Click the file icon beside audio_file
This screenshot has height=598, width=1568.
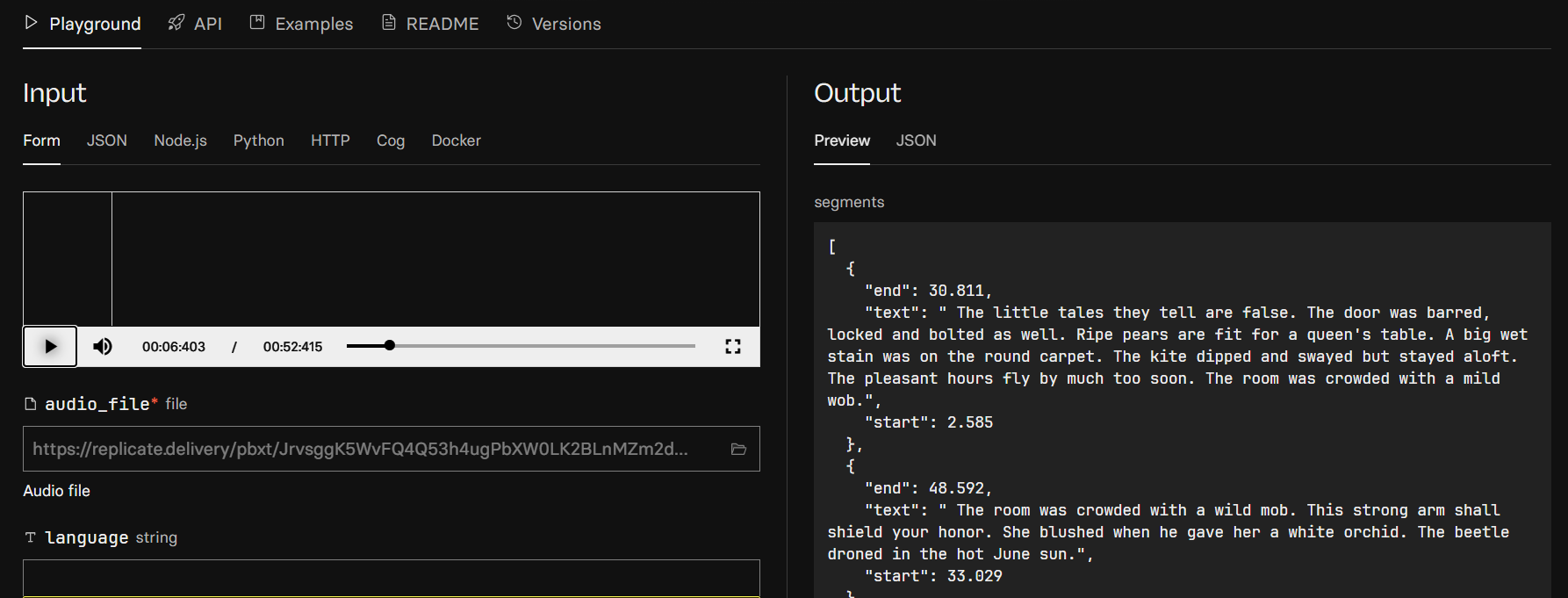[x=31, y=404]
